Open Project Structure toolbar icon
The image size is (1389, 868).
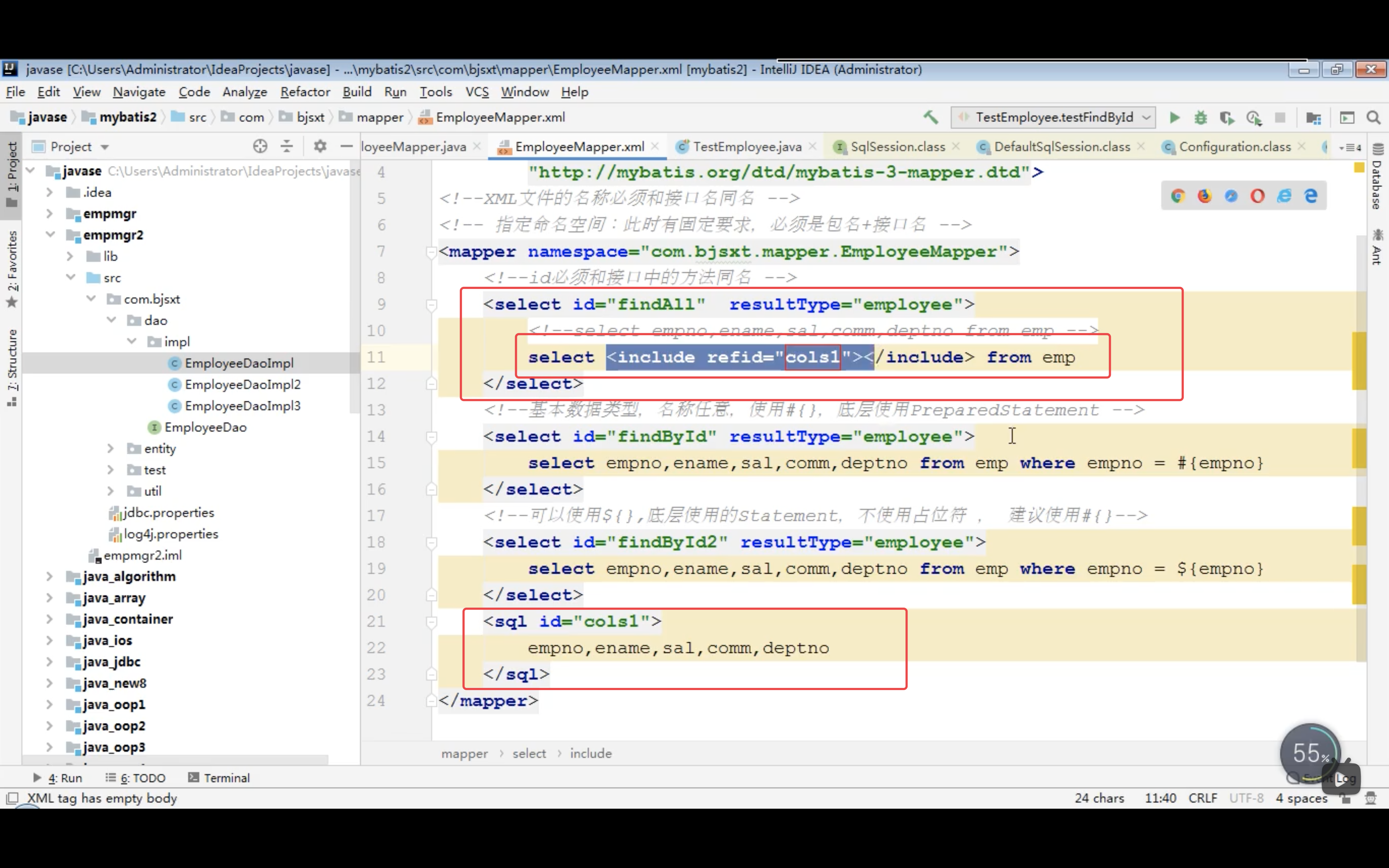click(1313, 118)
